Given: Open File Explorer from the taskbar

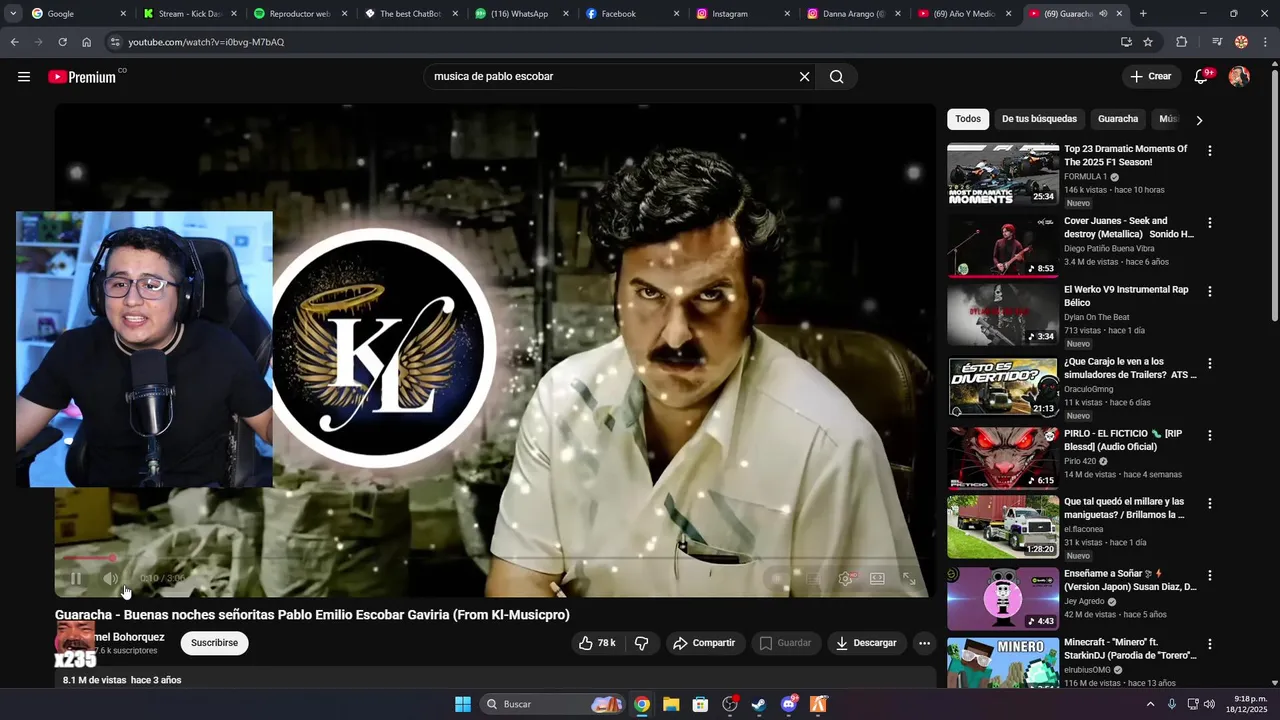Looking at the screenshot, I should point(671,704).
